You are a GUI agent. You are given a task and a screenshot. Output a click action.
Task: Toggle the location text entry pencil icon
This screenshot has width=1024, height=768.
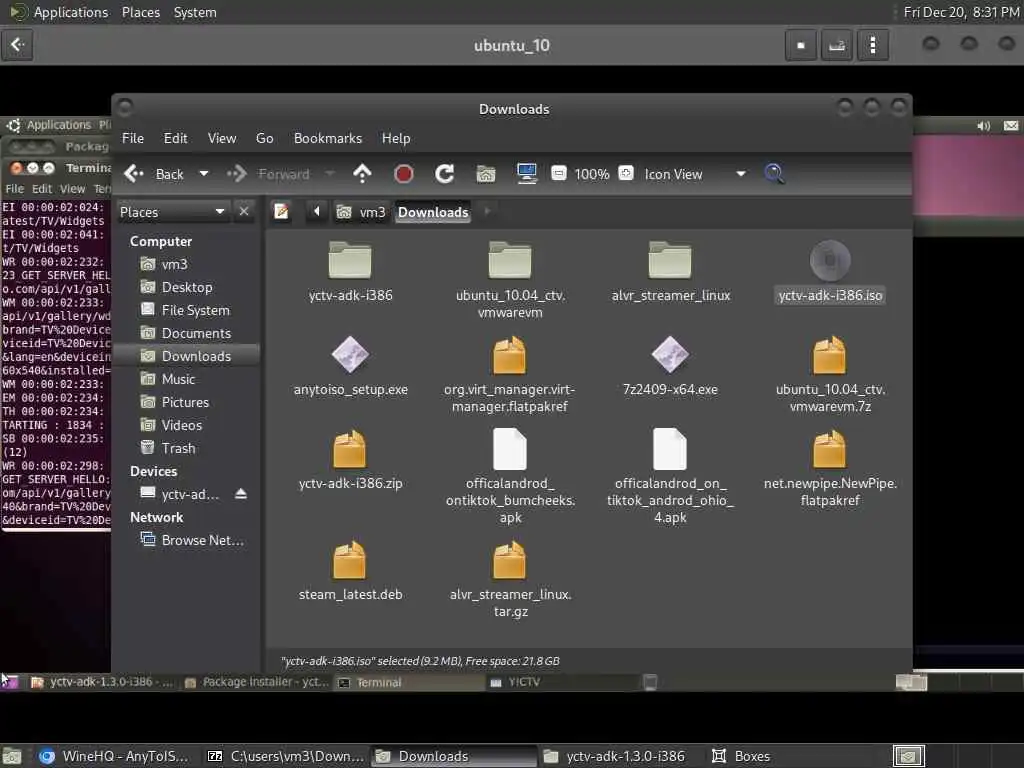pos(281,212)
